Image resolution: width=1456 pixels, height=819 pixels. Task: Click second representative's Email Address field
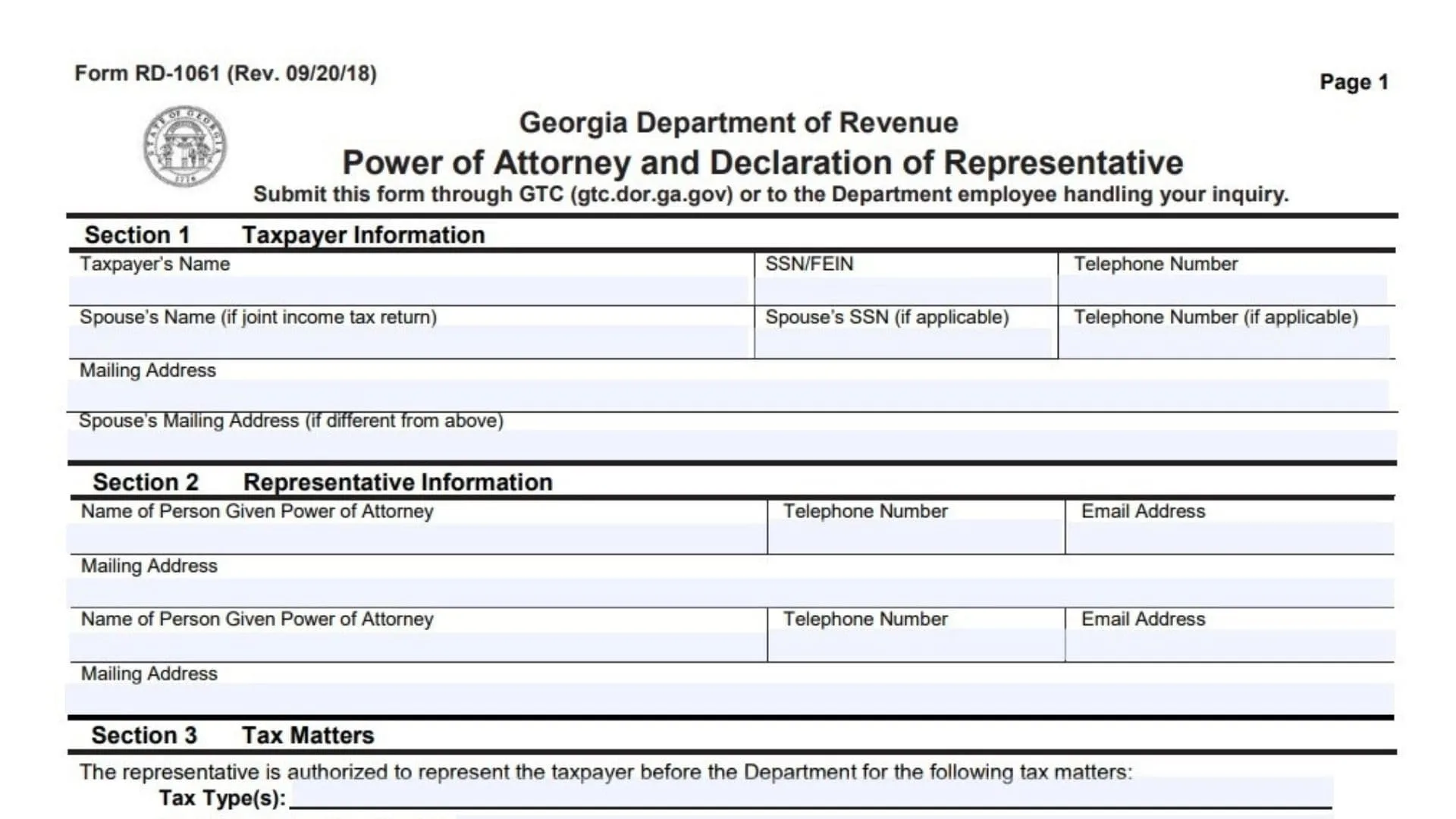point(1228,646)
